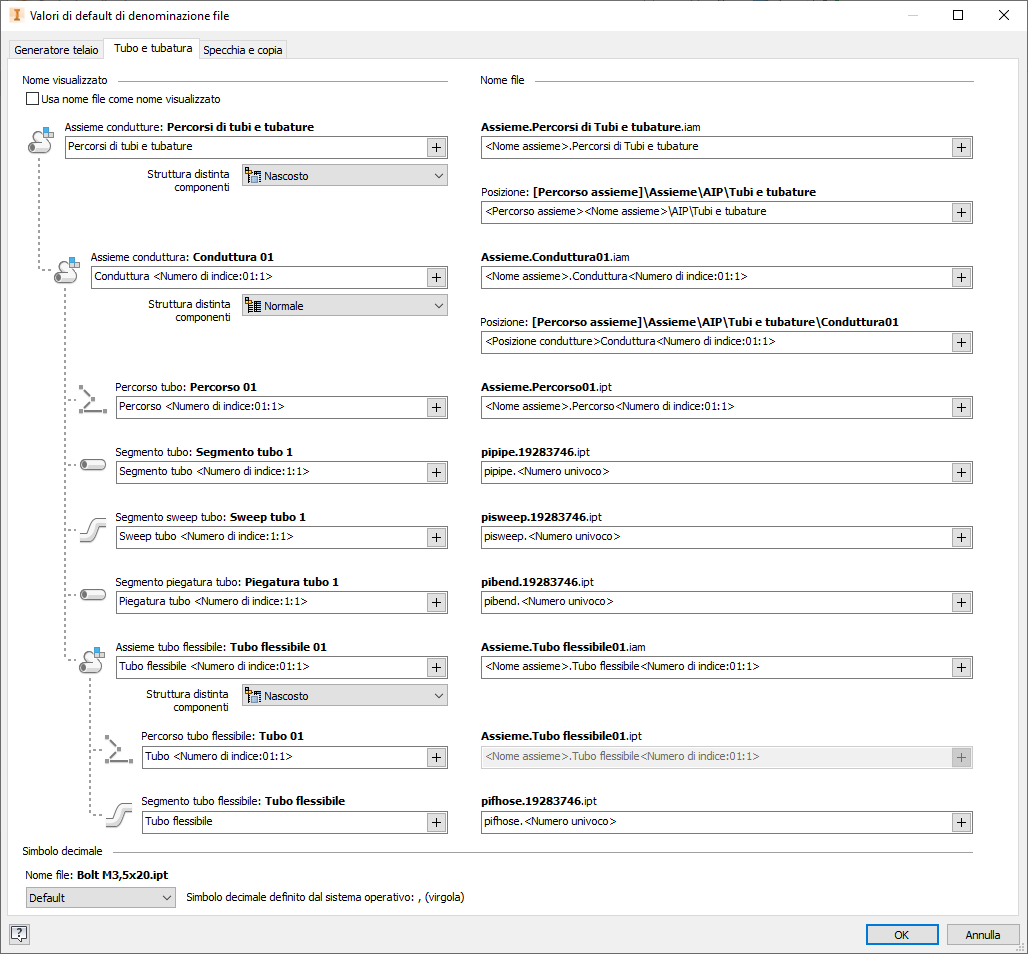Viewport: 1028px width, 954px height.
Task: Open Struttura distinta dropdown under Tubo flessibile 01
Action: pos(345,696)
